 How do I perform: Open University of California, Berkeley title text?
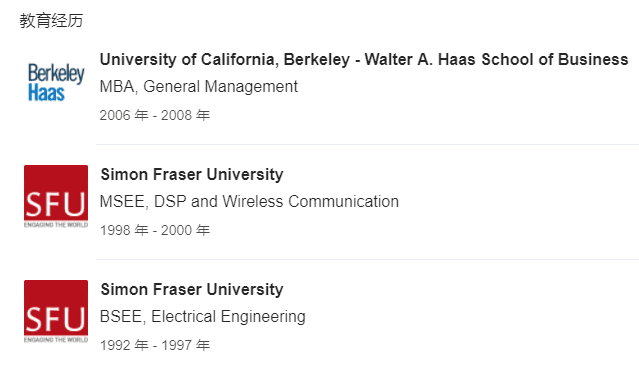point(225,59)
